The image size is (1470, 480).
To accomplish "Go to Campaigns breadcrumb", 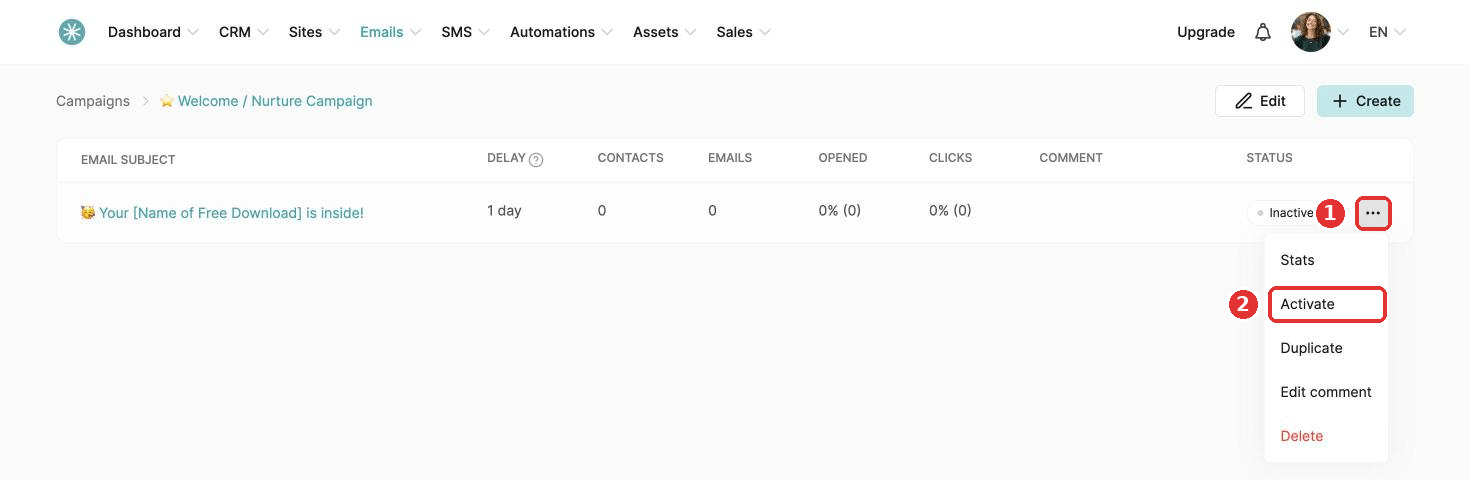I will 93,101.
